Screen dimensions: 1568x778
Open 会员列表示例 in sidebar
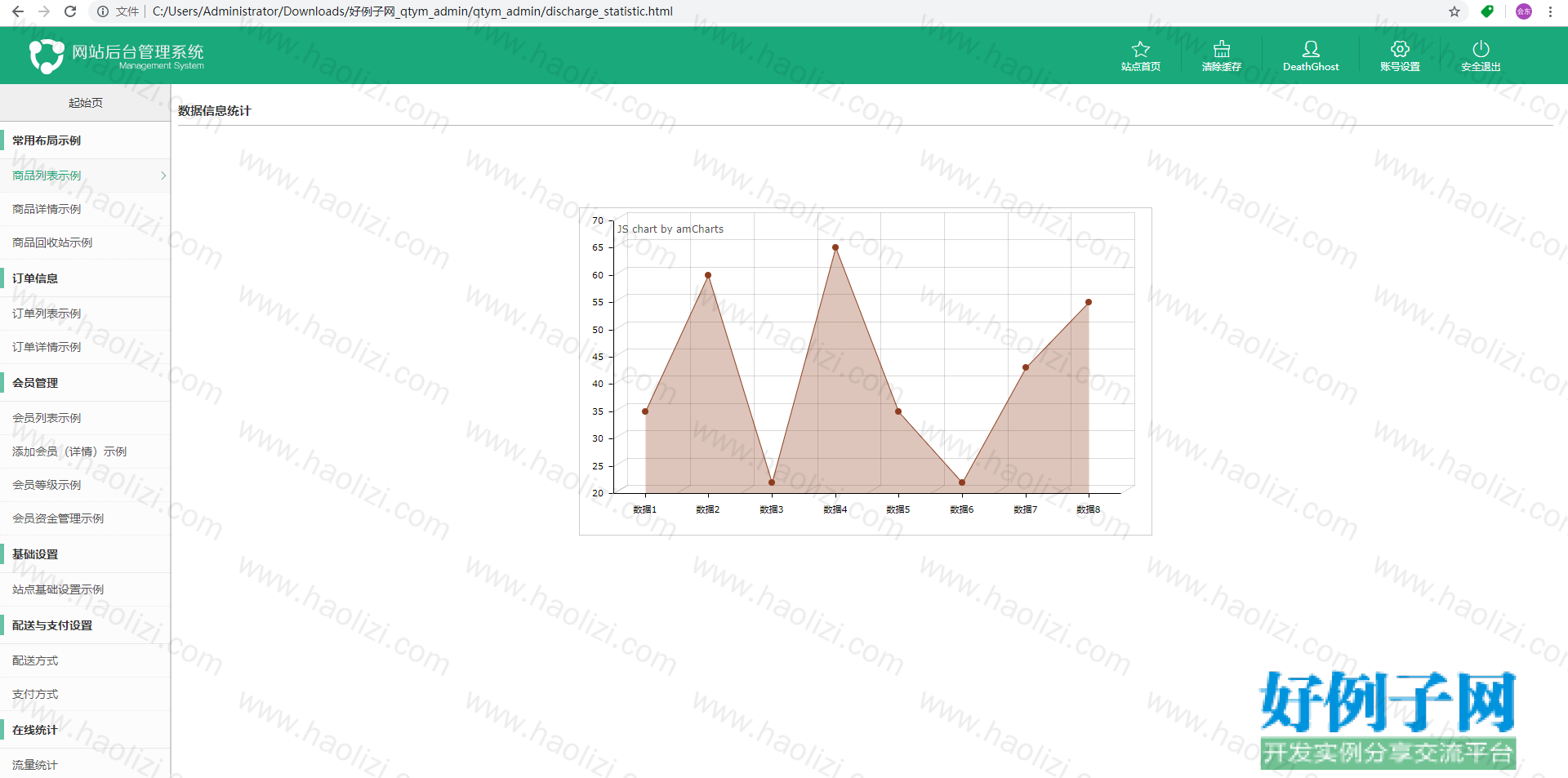[85, 418]
